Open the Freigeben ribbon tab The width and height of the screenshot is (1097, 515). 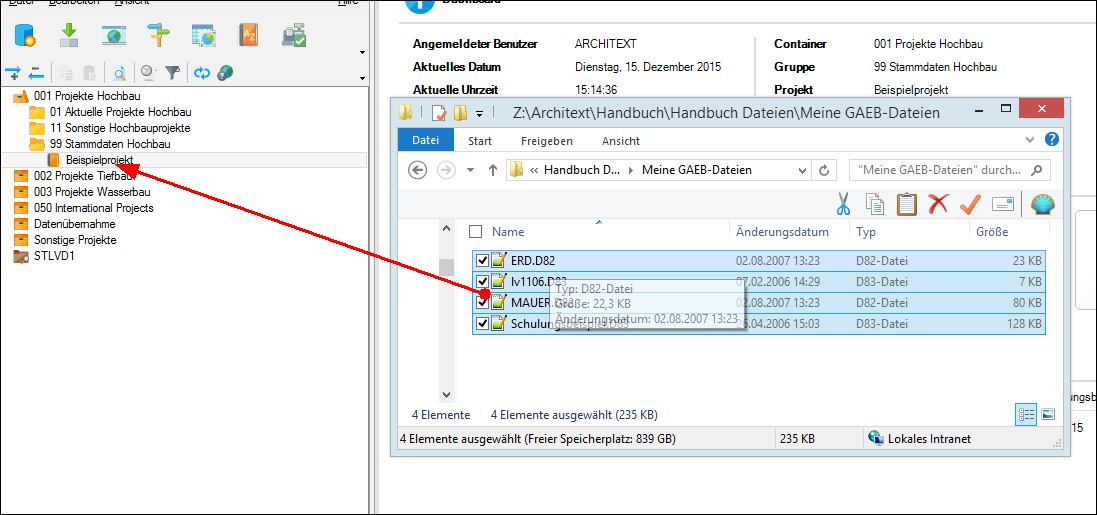[x=549, y=141]
